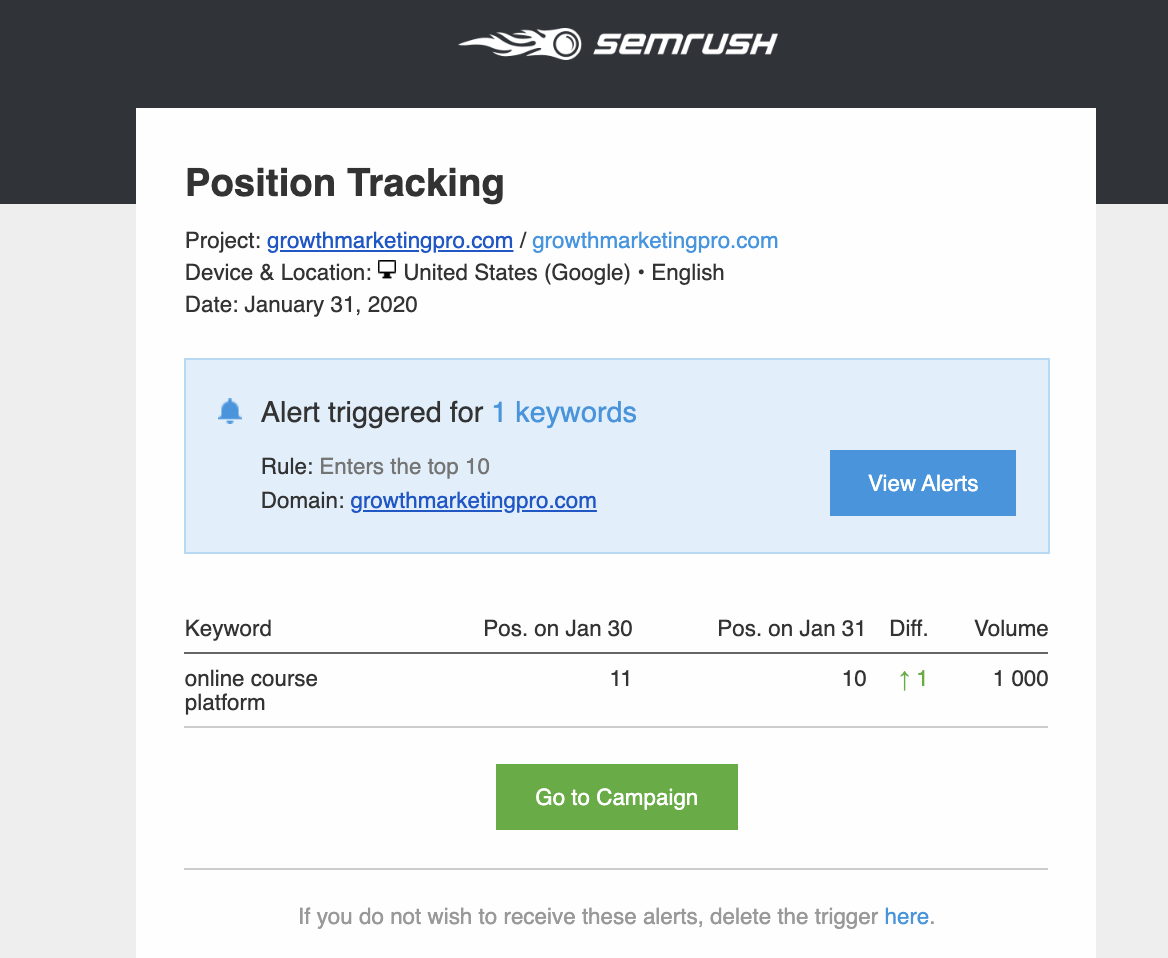
Task: Click the Diff. column header
Action: 909,628
